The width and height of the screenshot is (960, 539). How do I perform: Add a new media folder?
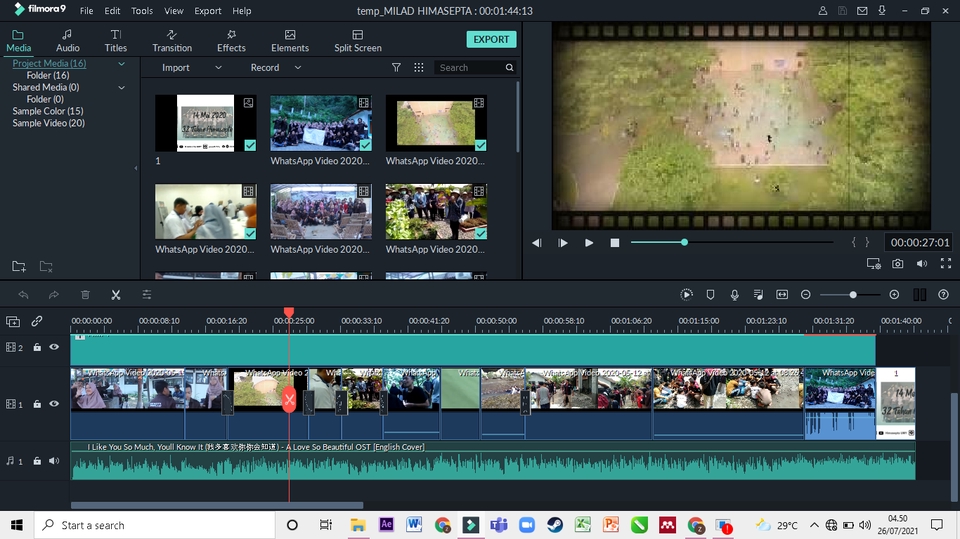tap(19, 266)
